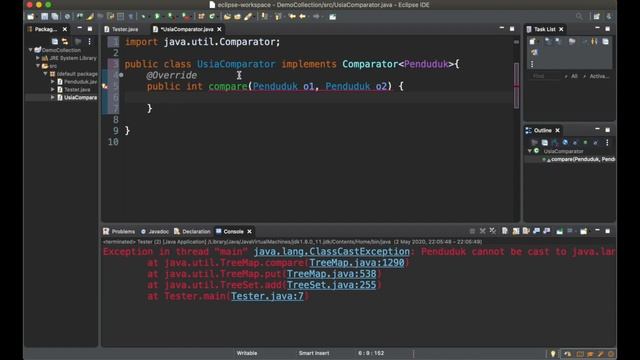Click the Save icon in main toolbar

44,17
